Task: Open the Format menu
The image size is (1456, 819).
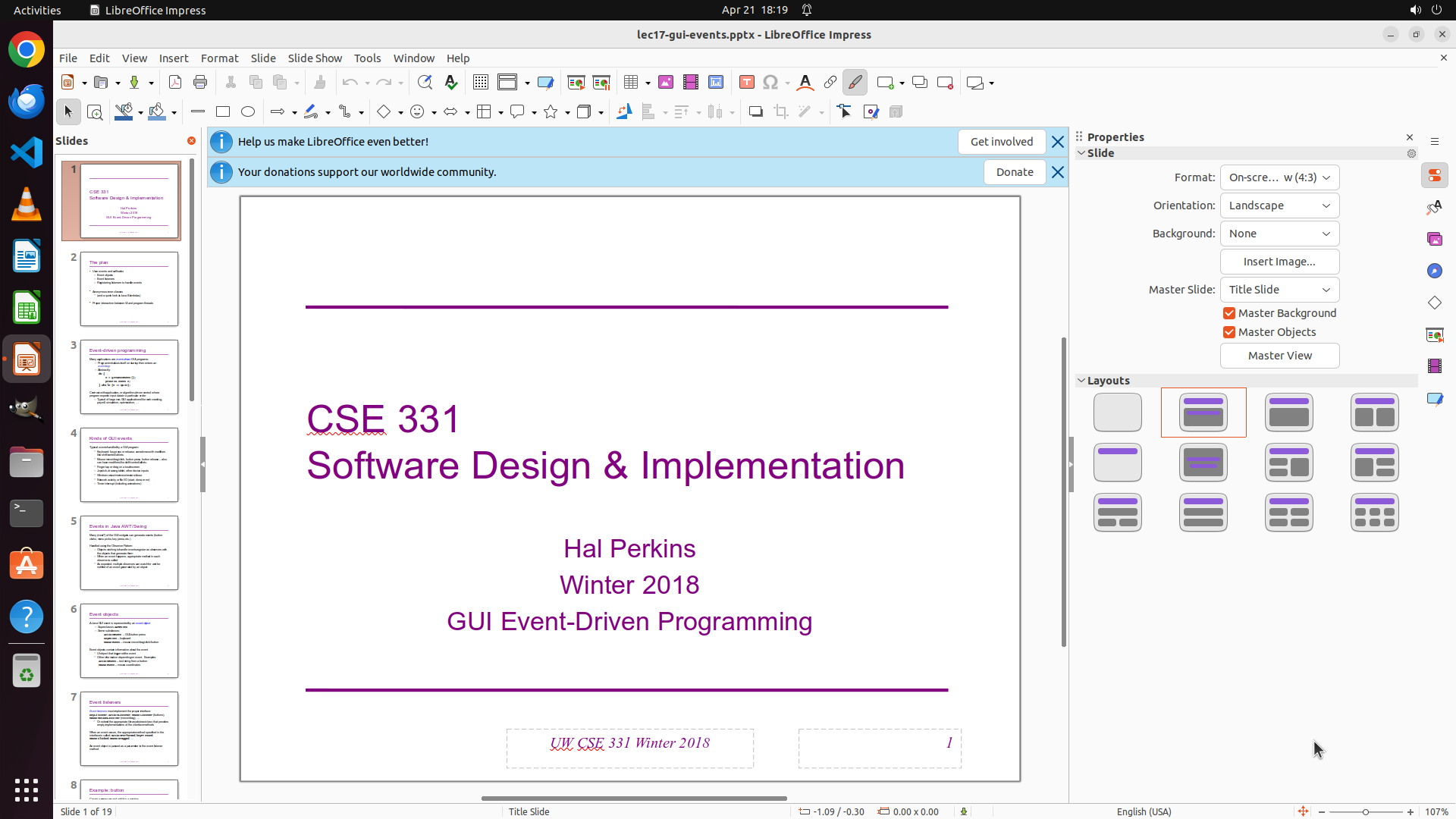Action: [x=219, y=58]
